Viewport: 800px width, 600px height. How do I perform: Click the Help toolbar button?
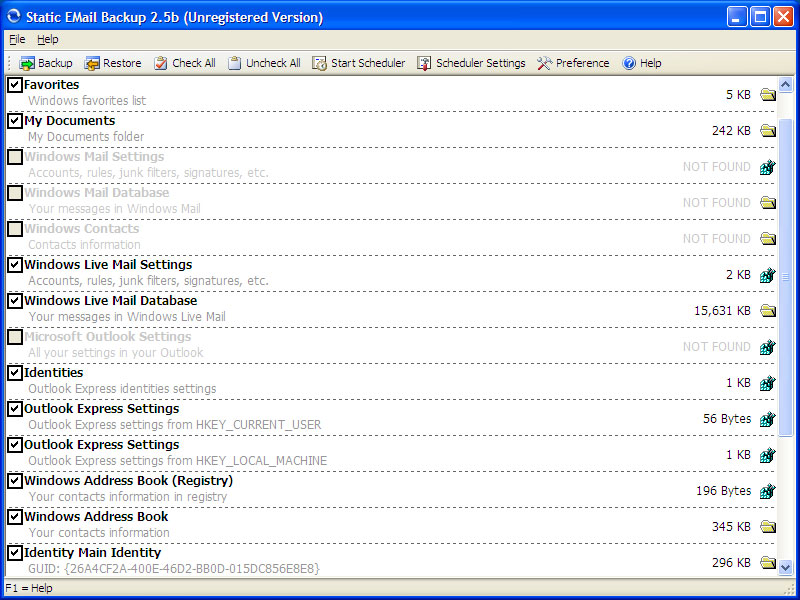coord(642,63)
